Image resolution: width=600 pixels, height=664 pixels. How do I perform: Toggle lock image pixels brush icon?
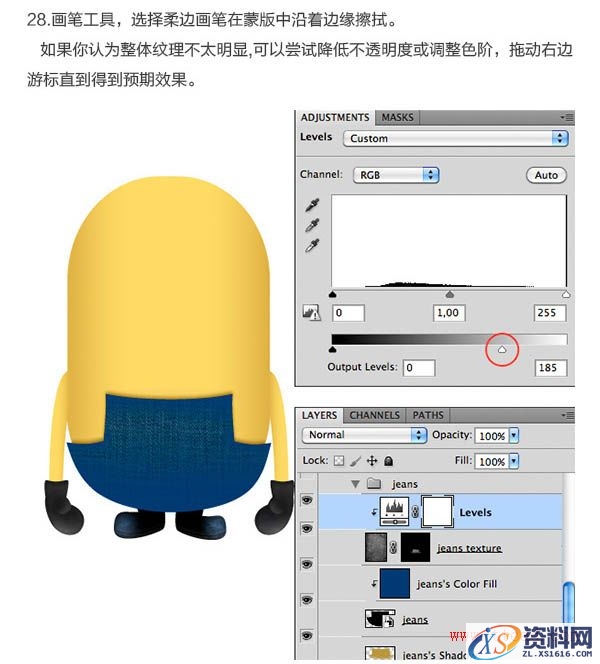point(356,461)
